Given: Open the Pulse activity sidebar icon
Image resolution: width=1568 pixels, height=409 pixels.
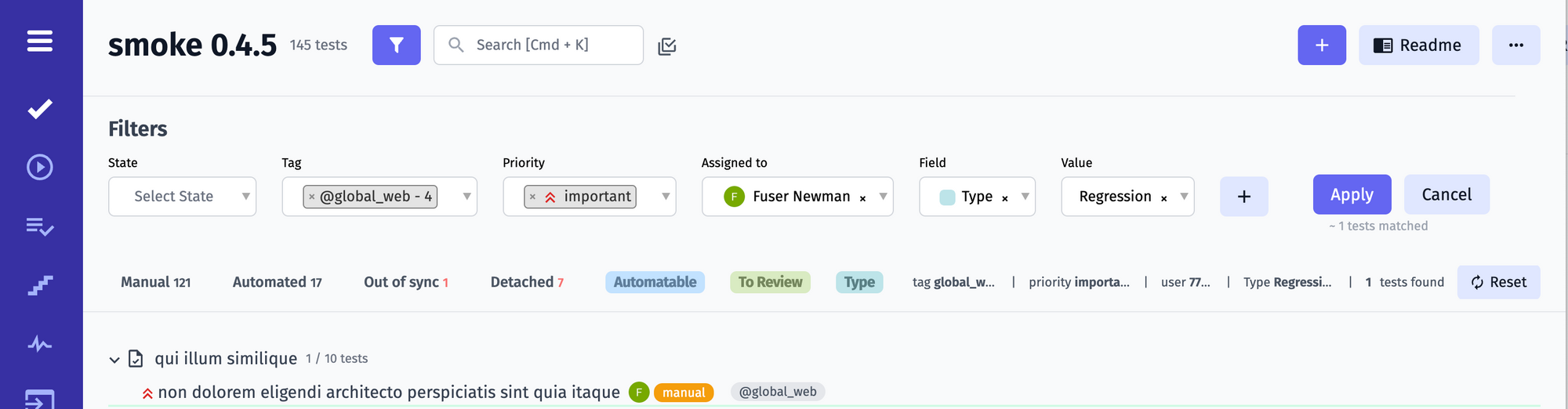Looking at the screenshot, I should tap(40, 344).
